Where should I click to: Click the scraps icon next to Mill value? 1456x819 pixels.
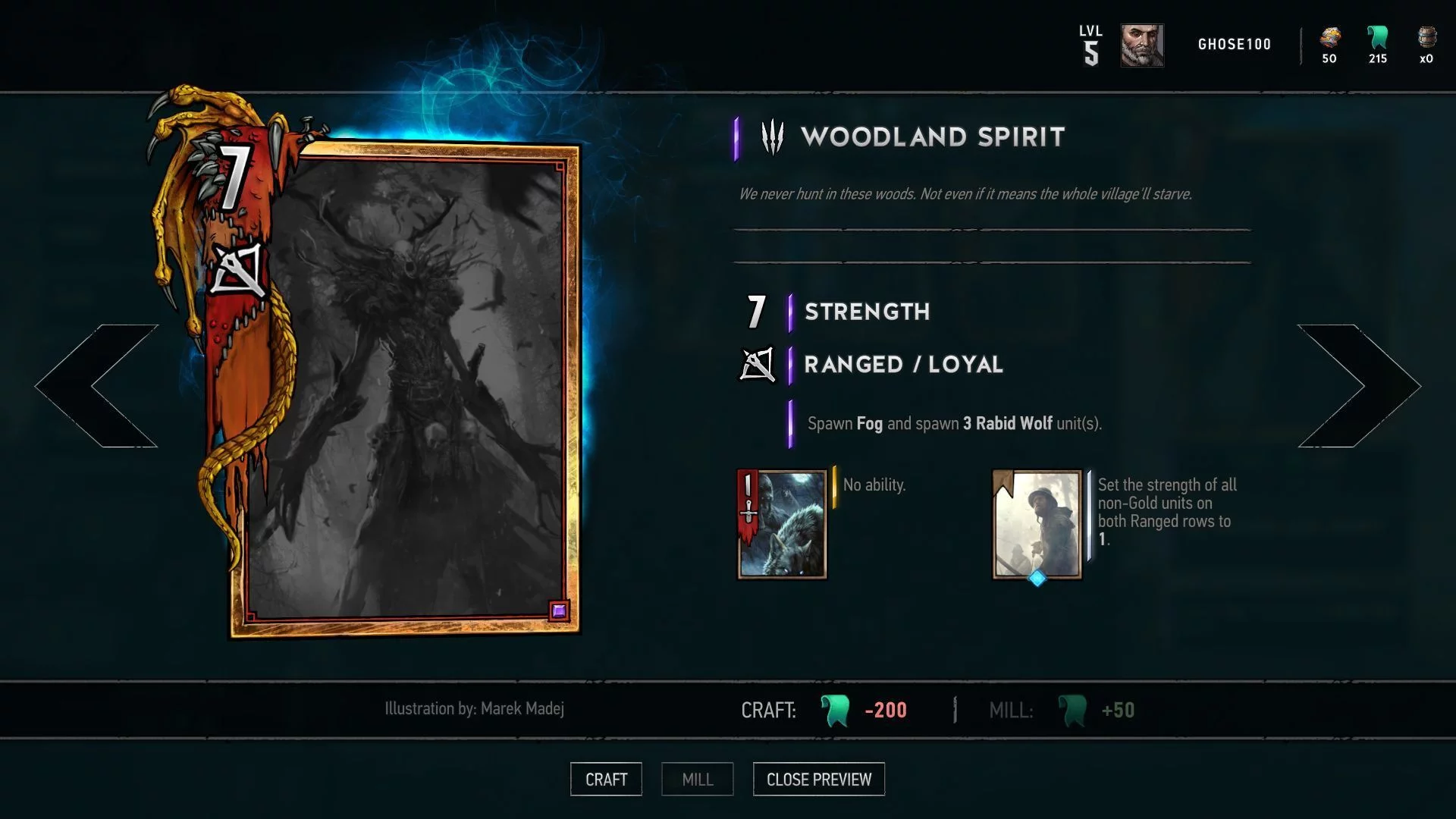pyautogui.click(x=1072, y=711)
